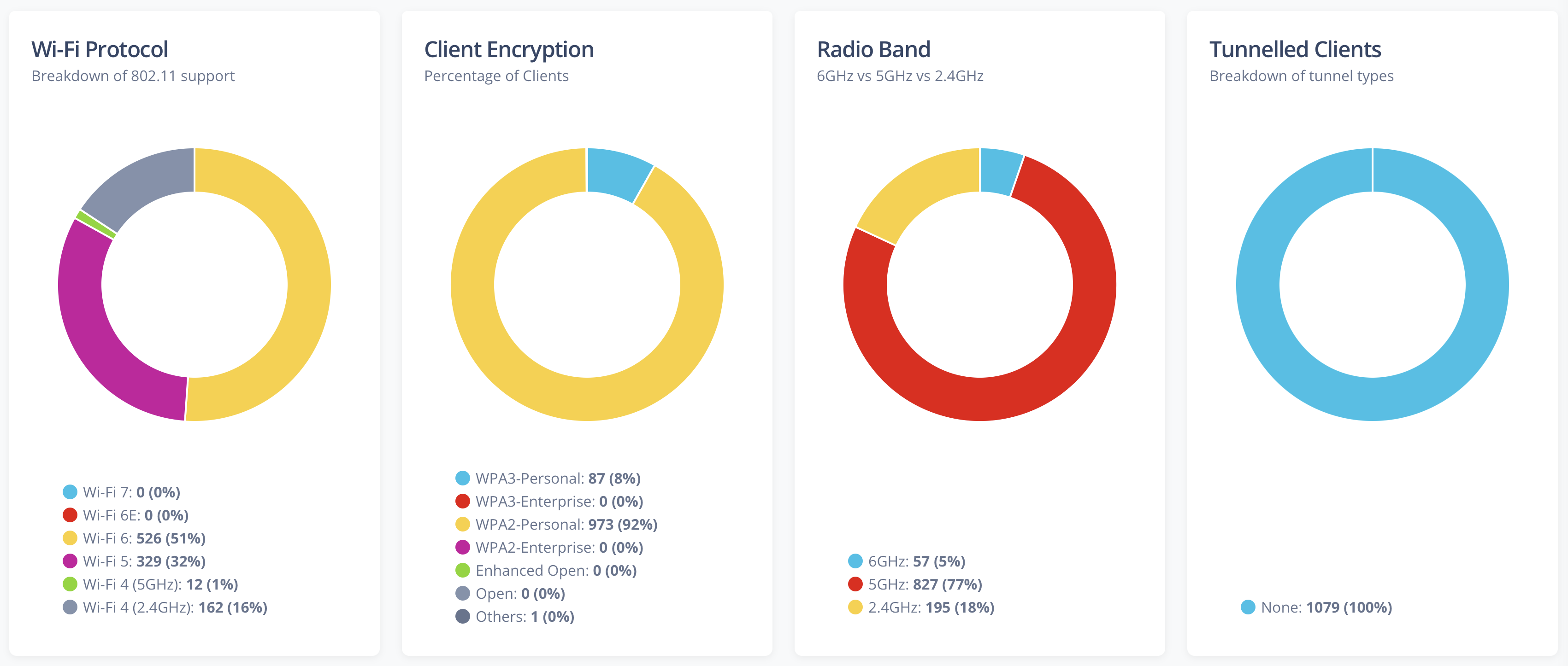The height and width of the screenshot is (666, 1568).
Task: Toggle the Wi-Fi 6 legend entry
Action: [x=144, y=538]
